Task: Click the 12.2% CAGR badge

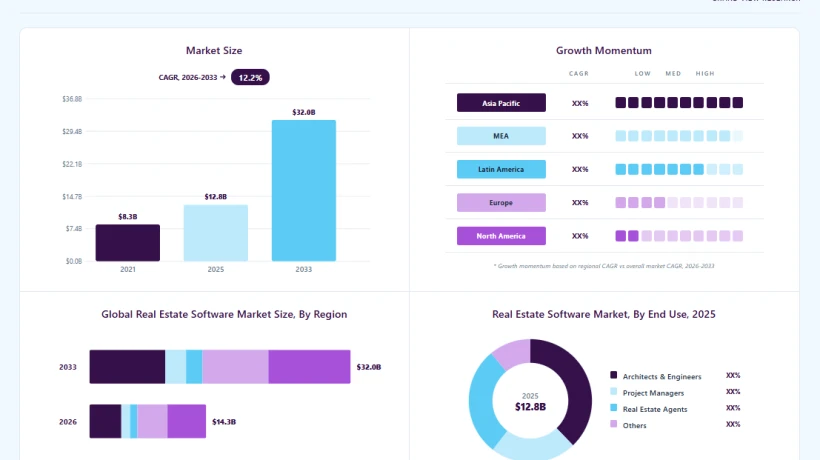Action: 250,77
